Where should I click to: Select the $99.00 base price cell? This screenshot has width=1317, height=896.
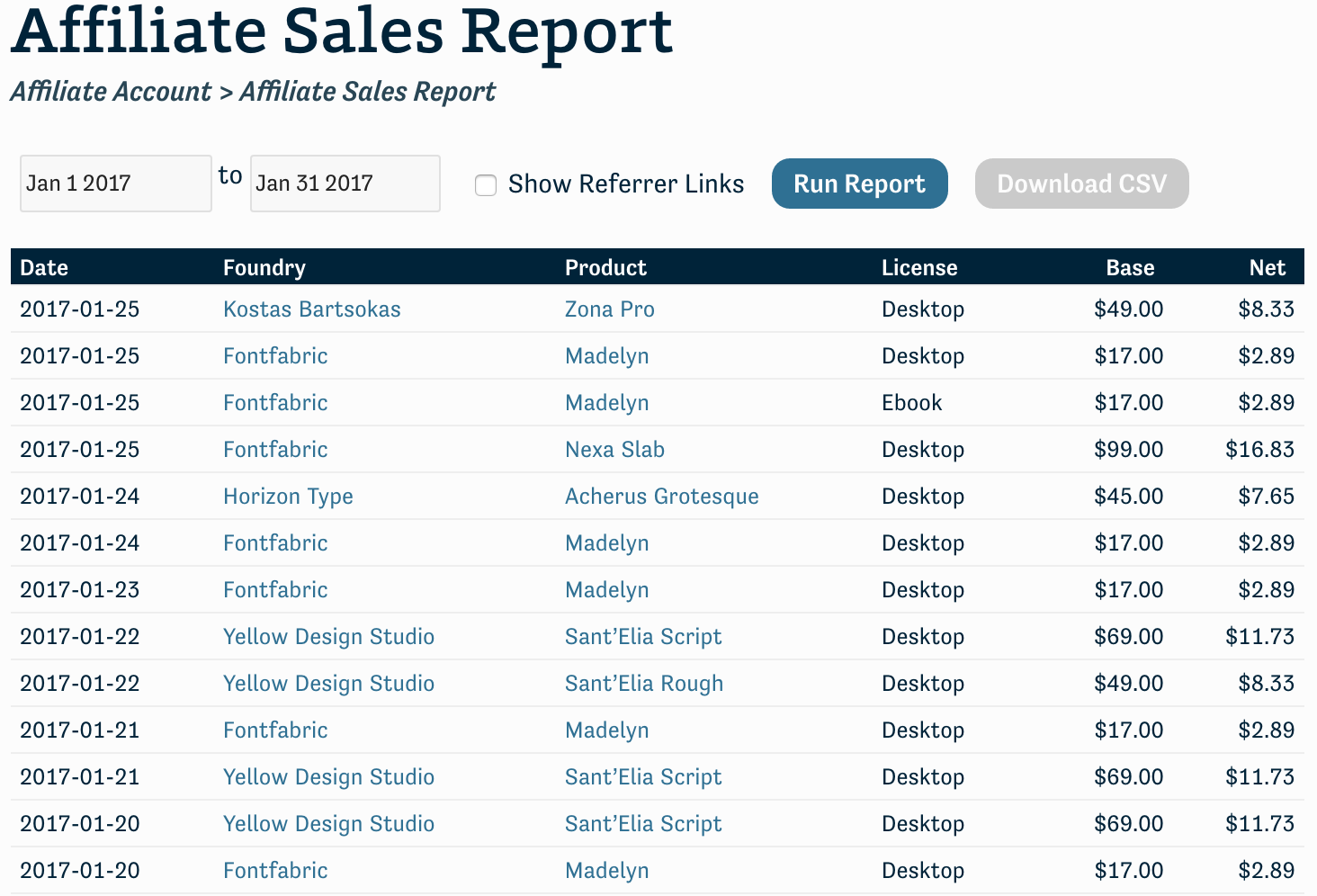click(1128, 450)
